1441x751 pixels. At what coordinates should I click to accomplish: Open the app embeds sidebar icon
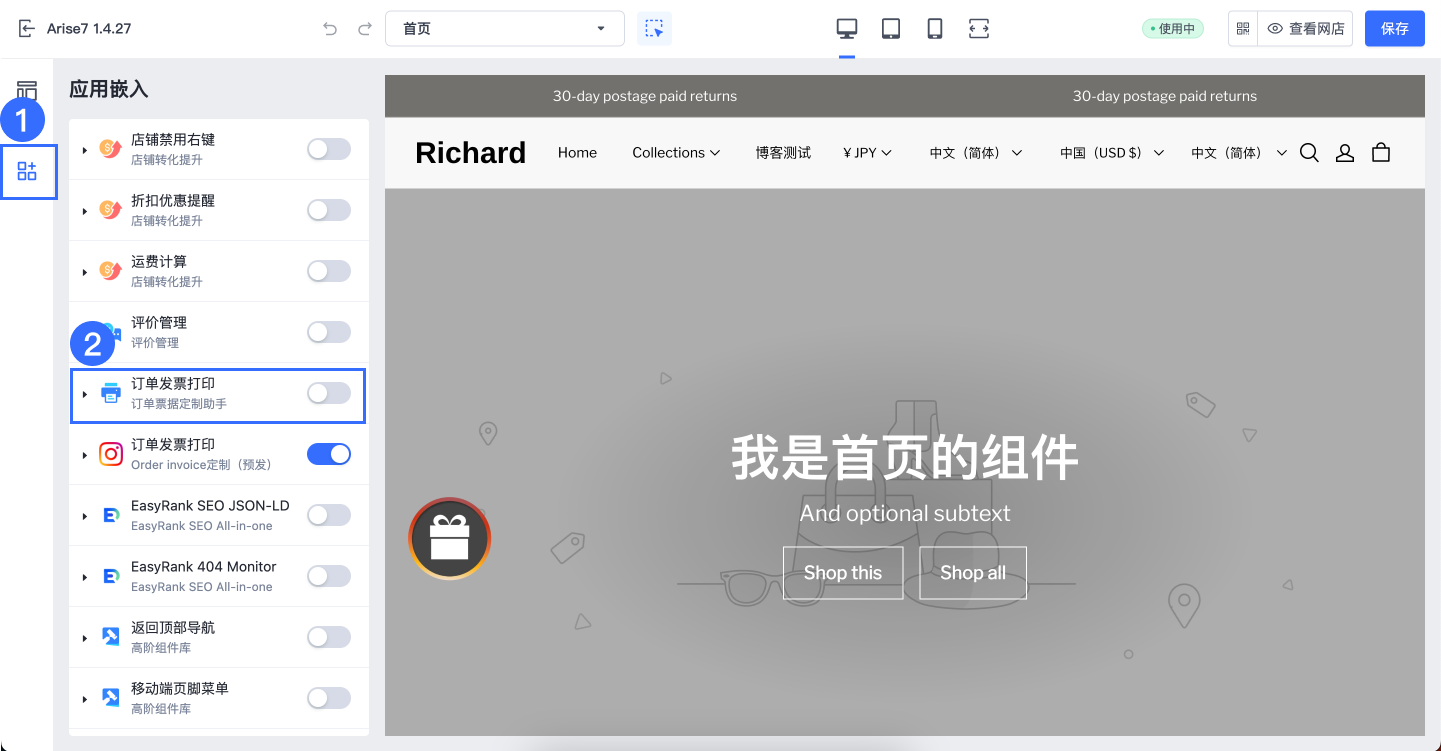click(27, 171)
